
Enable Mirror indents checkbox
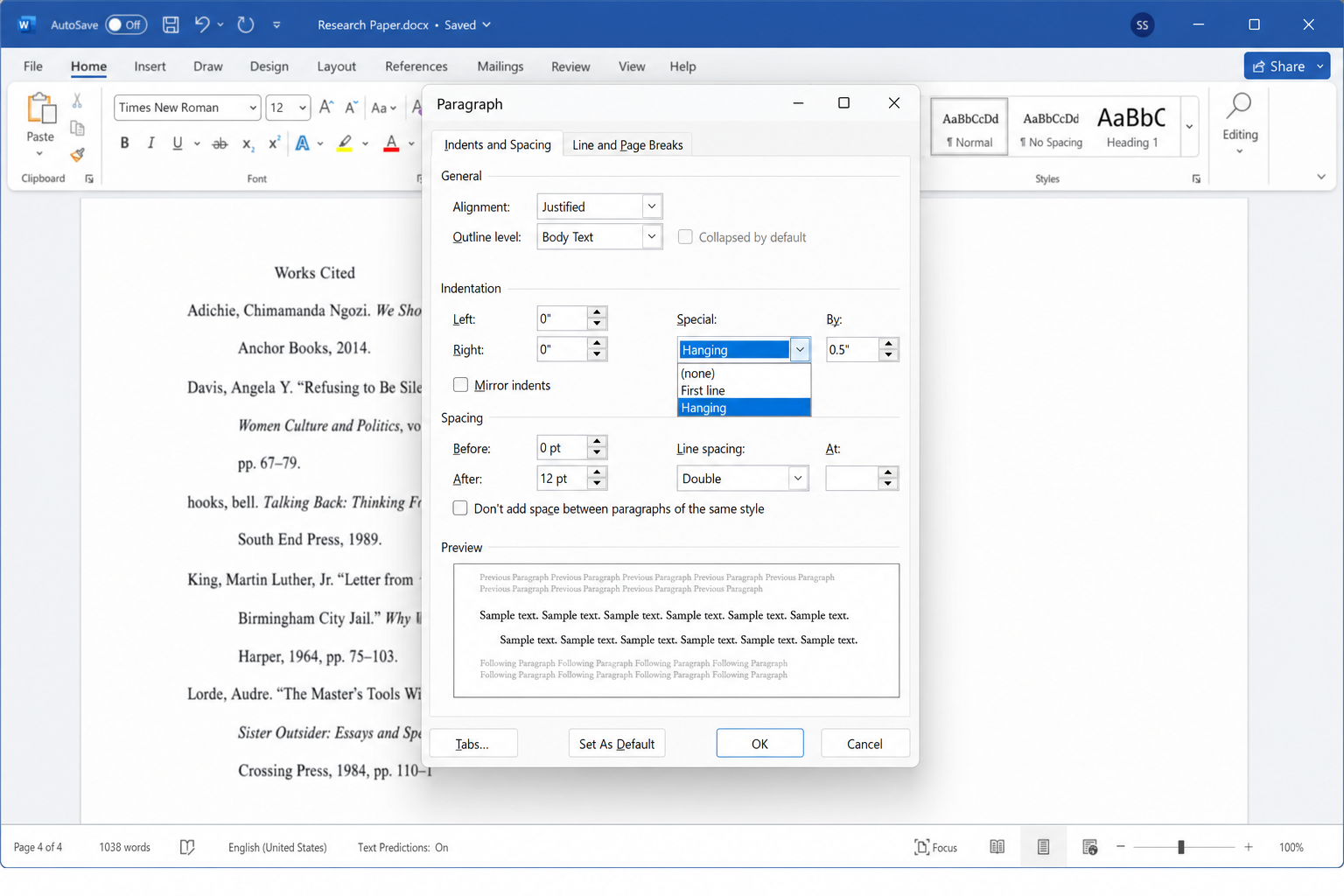pos(460,385)
